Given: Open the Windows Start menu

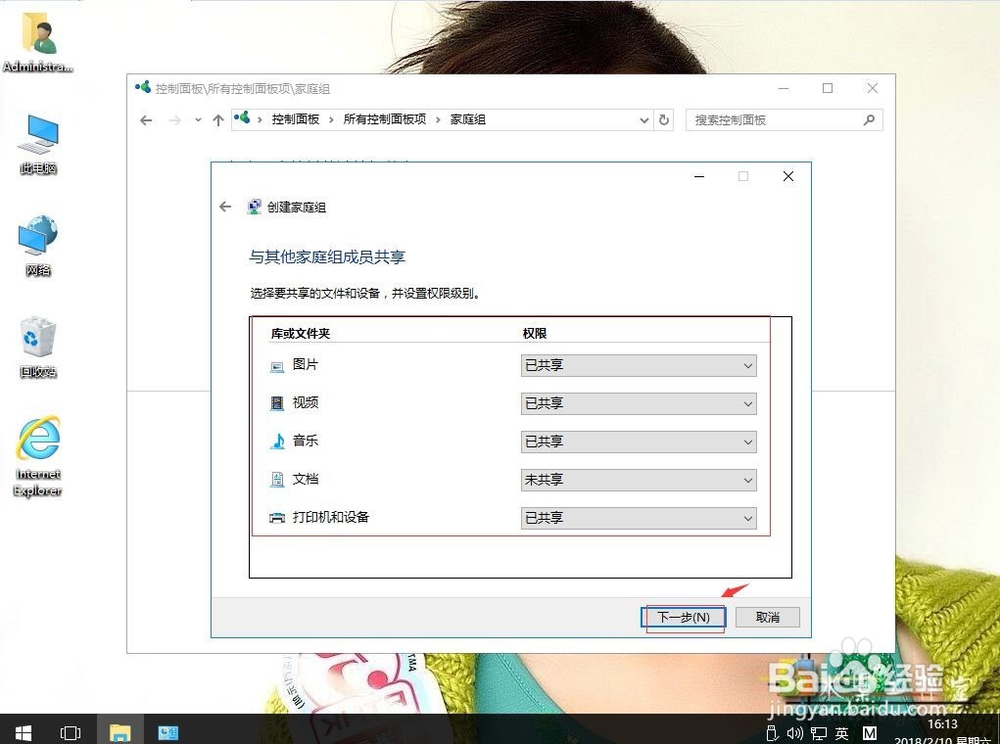Looking at the screenshot, I should tap(22, 732).
